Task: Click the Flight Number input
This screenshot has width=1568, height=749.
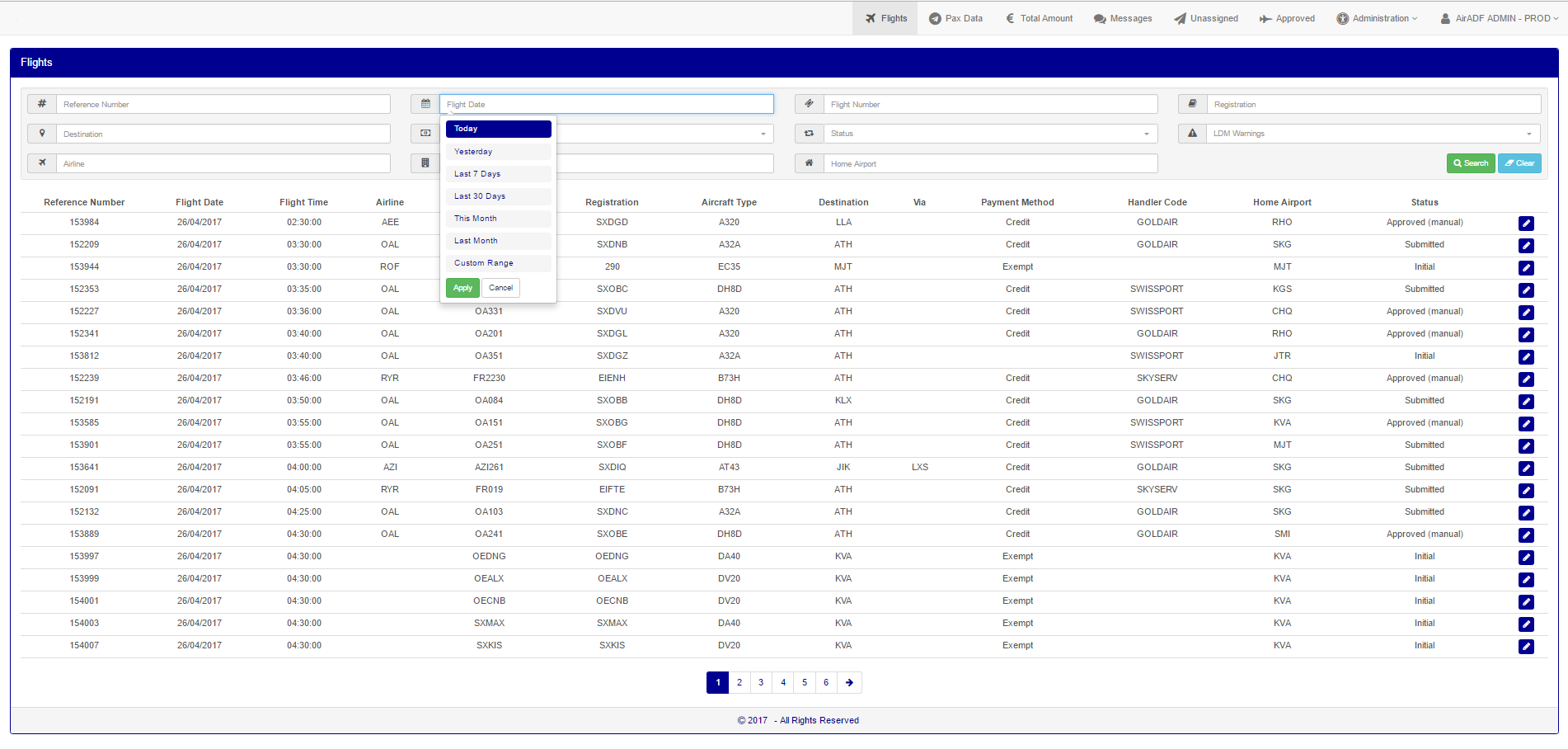Action: pos(990,104)
